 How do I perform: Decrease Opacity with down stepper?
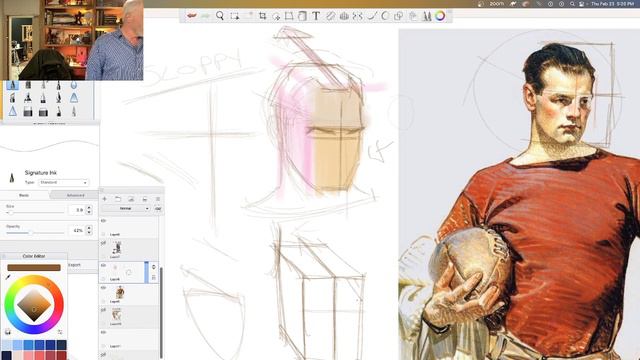pyautogui.click(x=89, y=233)
